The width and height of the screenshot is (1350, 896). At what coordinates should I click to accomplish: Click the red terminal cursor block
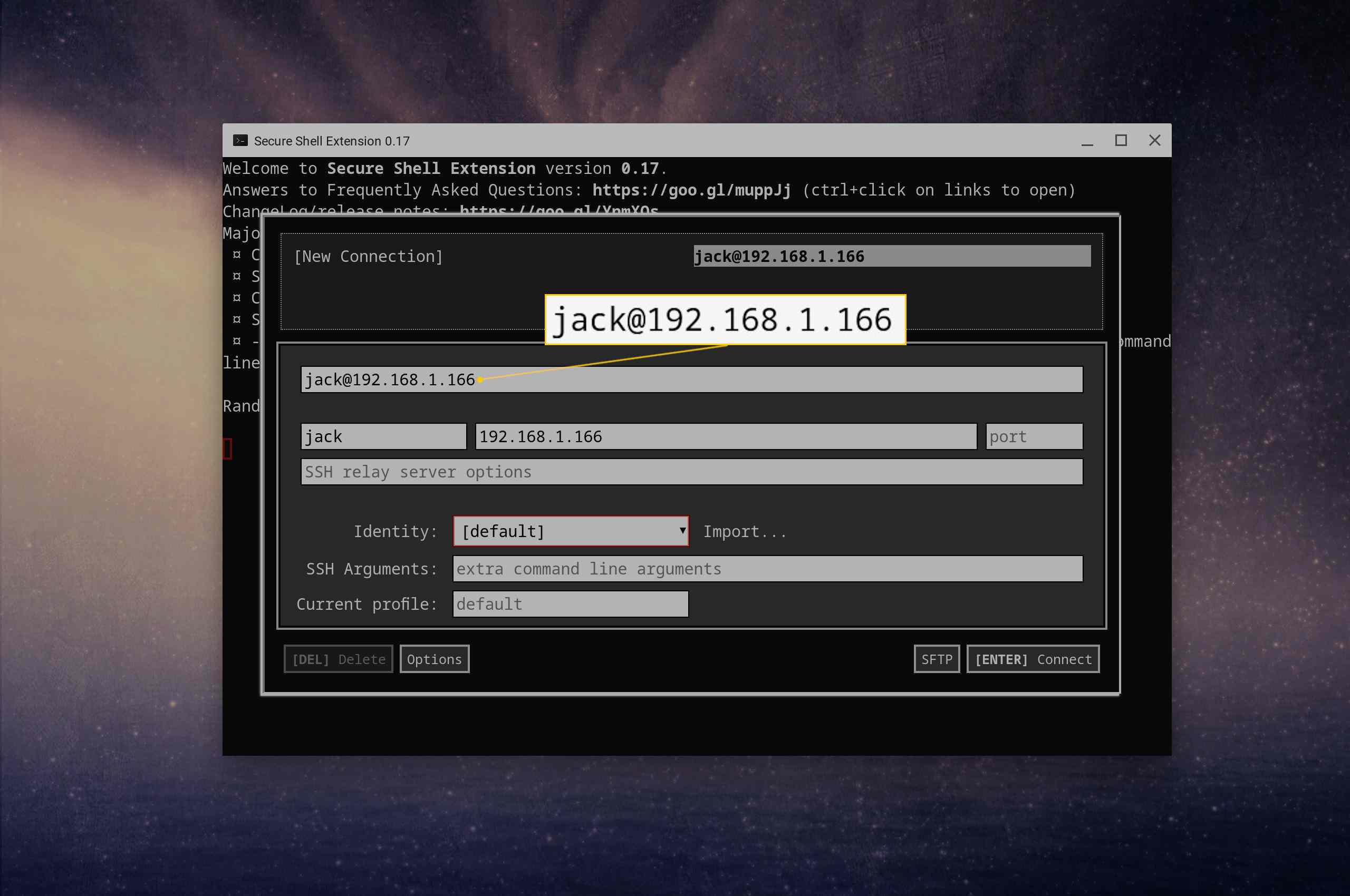(x=228, y=449)
